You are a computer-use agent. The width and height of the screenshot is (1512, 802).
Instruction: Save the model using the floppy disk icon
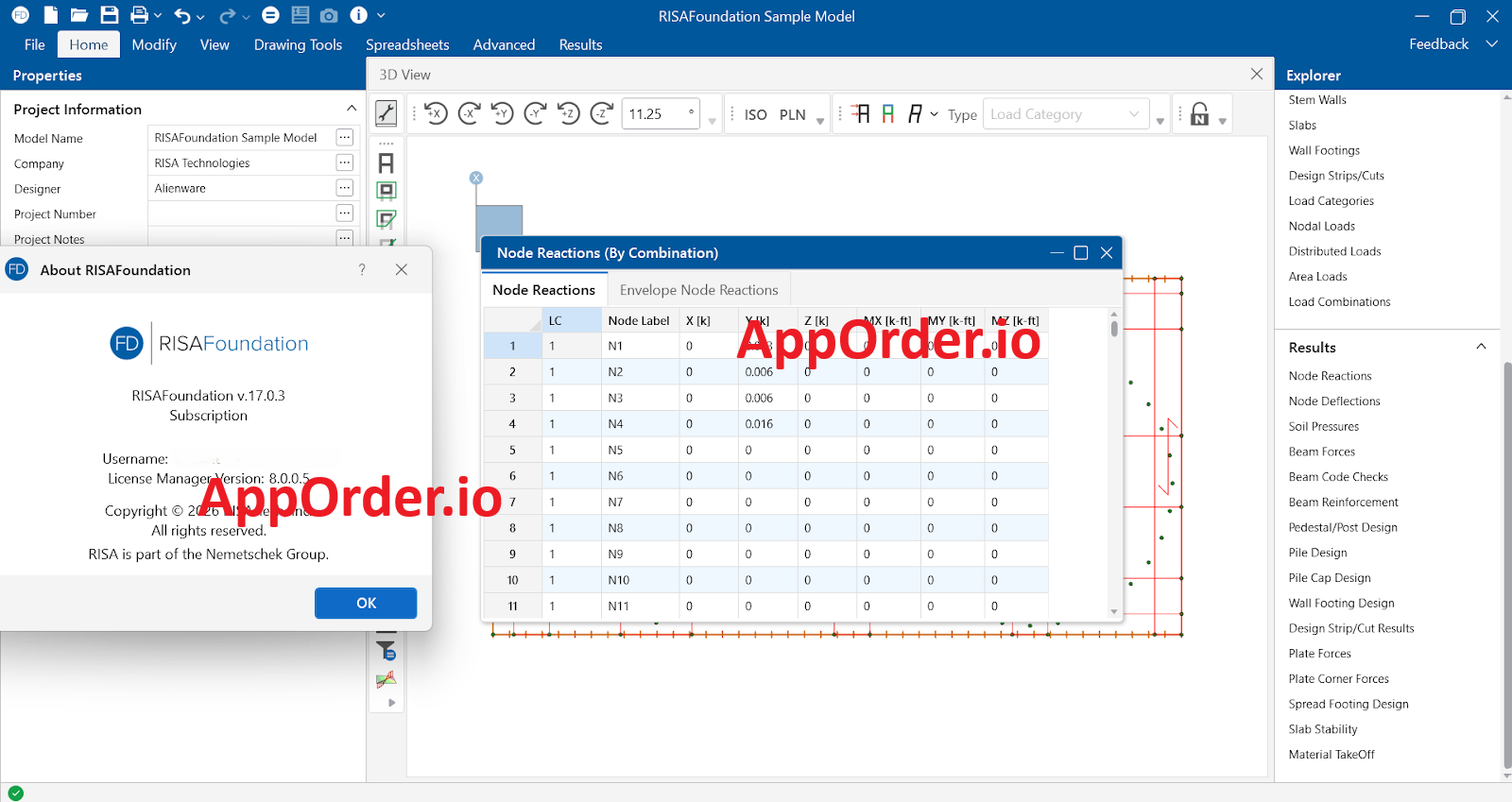pyautogui.click(x=110, y=15)
